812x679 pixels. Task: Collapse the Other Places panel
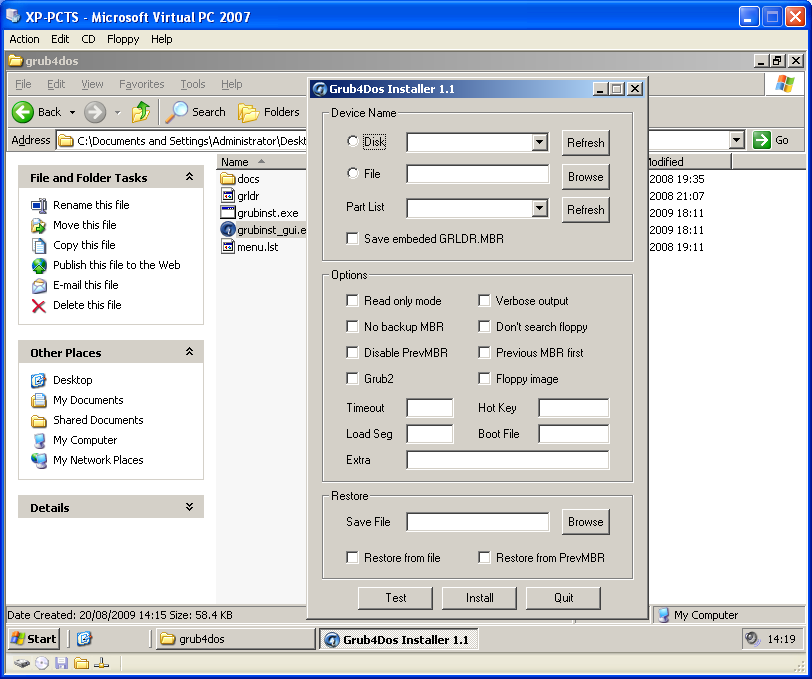[x=190, y=352]
